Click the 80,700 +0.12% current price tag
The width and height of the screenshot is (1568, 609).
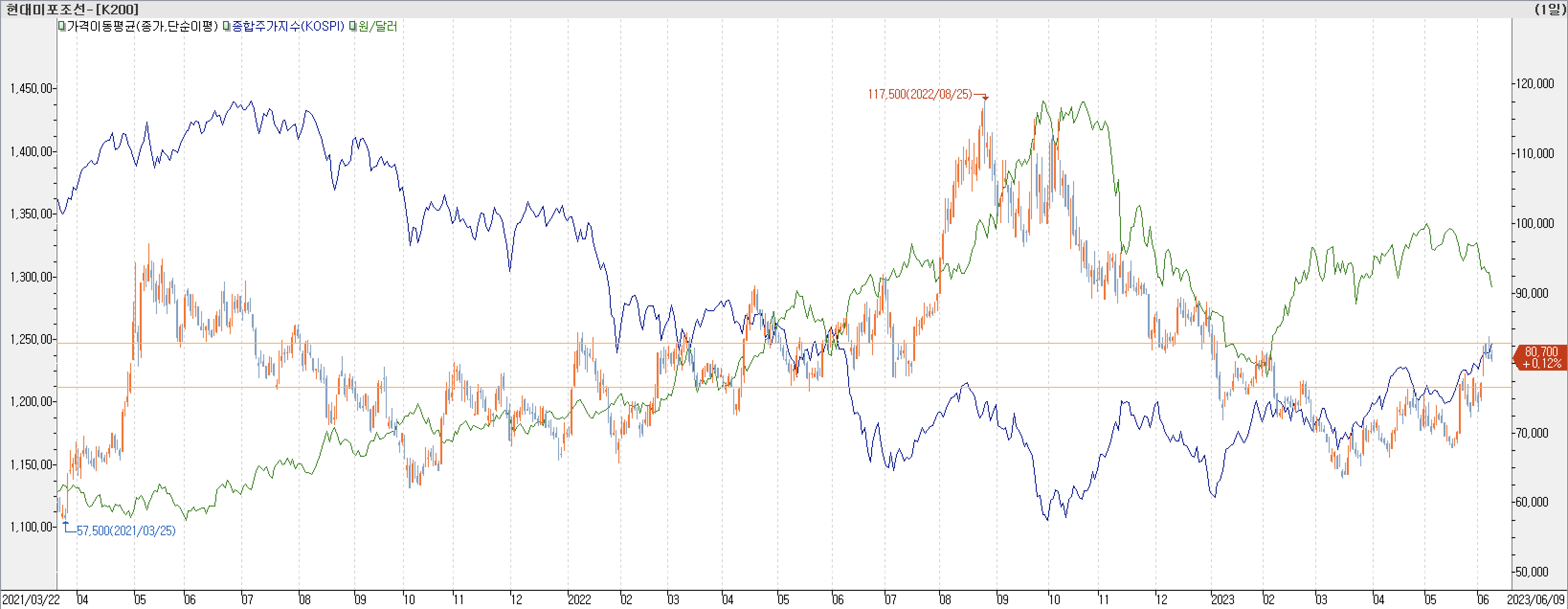coord(1541,358)
